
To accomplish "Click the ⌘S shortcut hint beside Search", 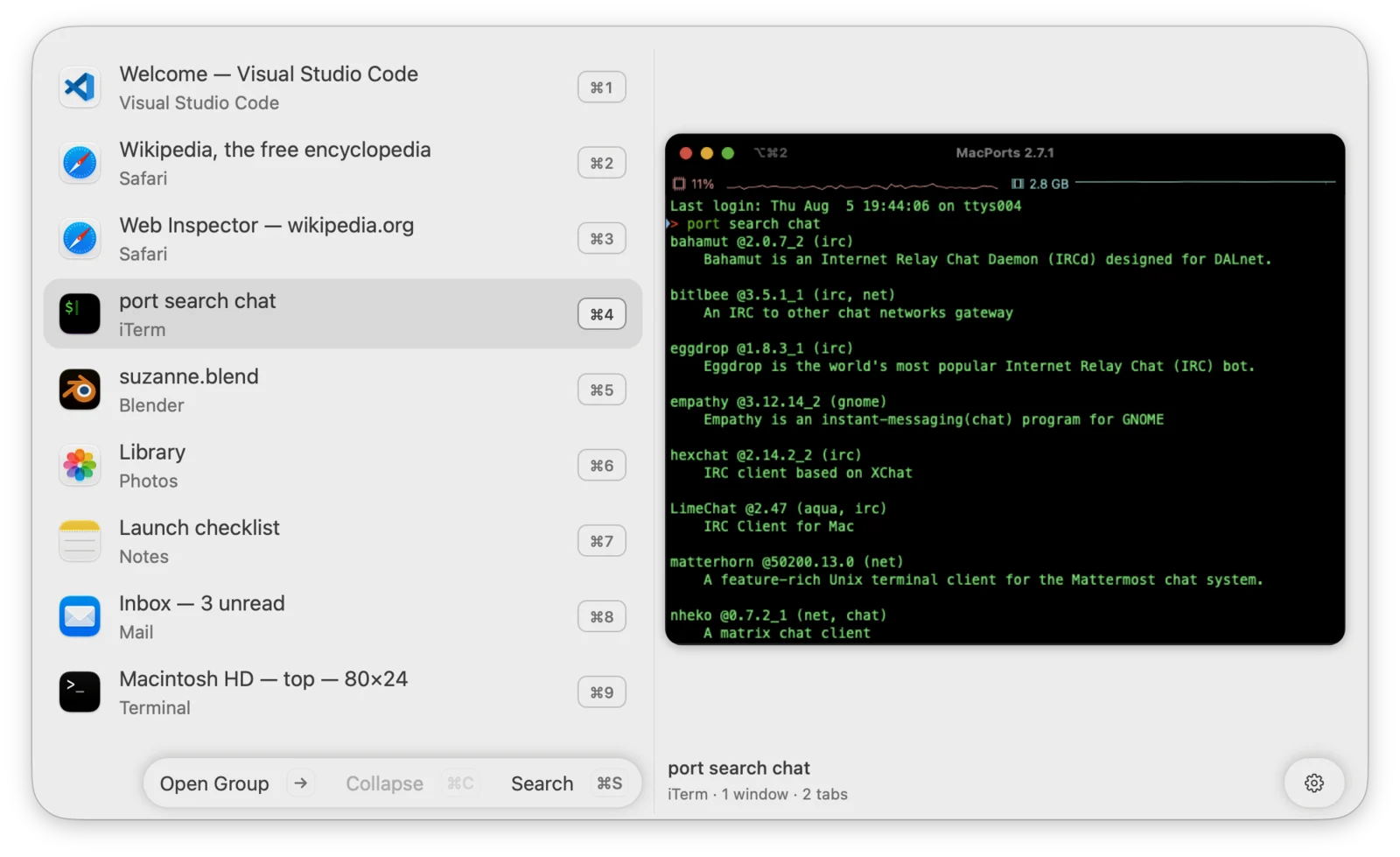I will (610, 783).
